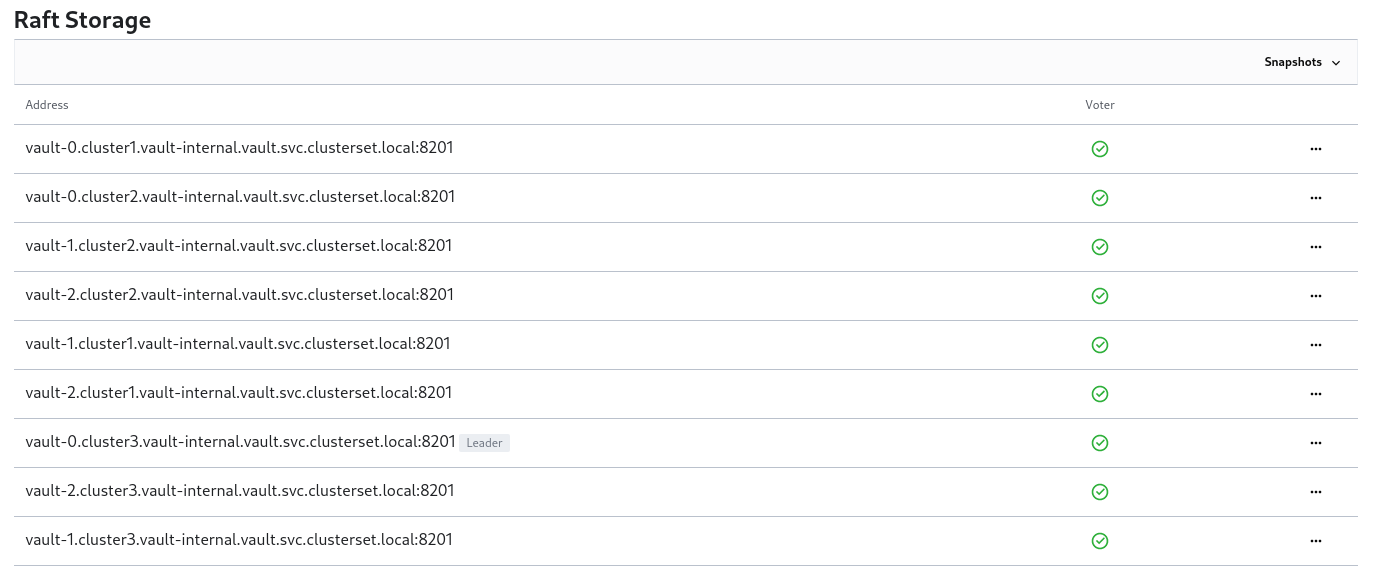Open the more menu for vault-2.cluster1 row
Image resolution: width=1379 pixels, height=579 pixels.
[x=1315, y=394]
